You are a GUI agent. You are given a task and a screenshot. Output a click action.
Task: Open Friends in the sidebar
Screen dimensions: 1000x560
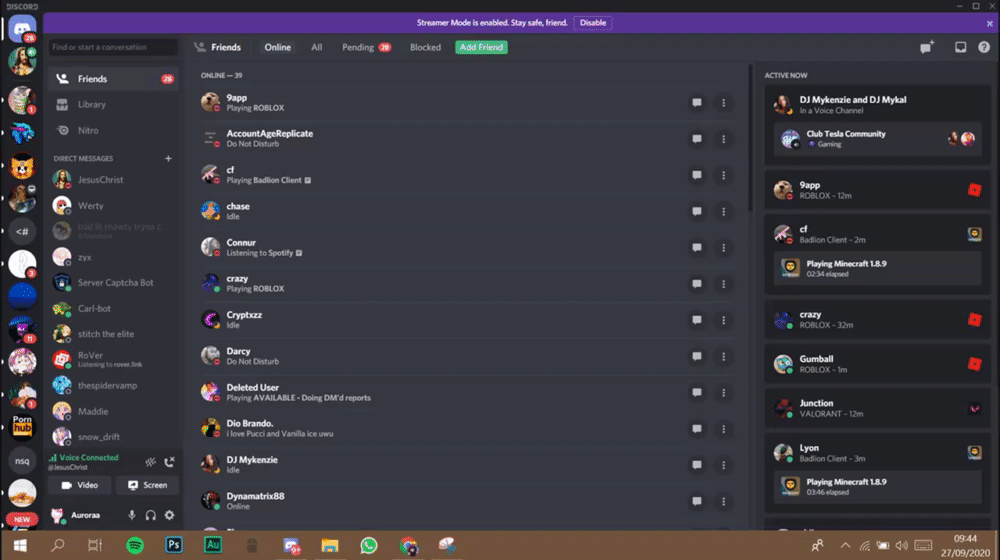coord(114,79)
